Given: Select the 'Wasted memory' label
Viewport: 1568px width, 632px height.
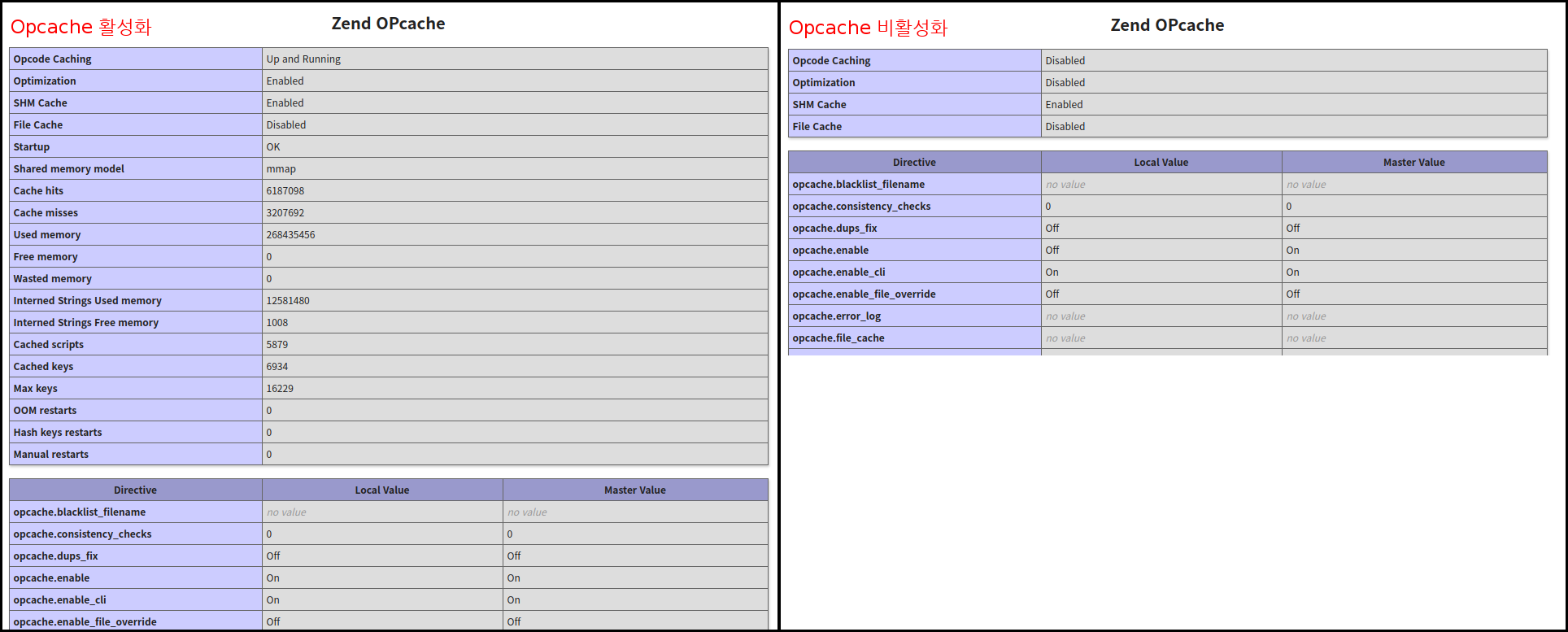Looking at the screenshot, I should point(53,278).
